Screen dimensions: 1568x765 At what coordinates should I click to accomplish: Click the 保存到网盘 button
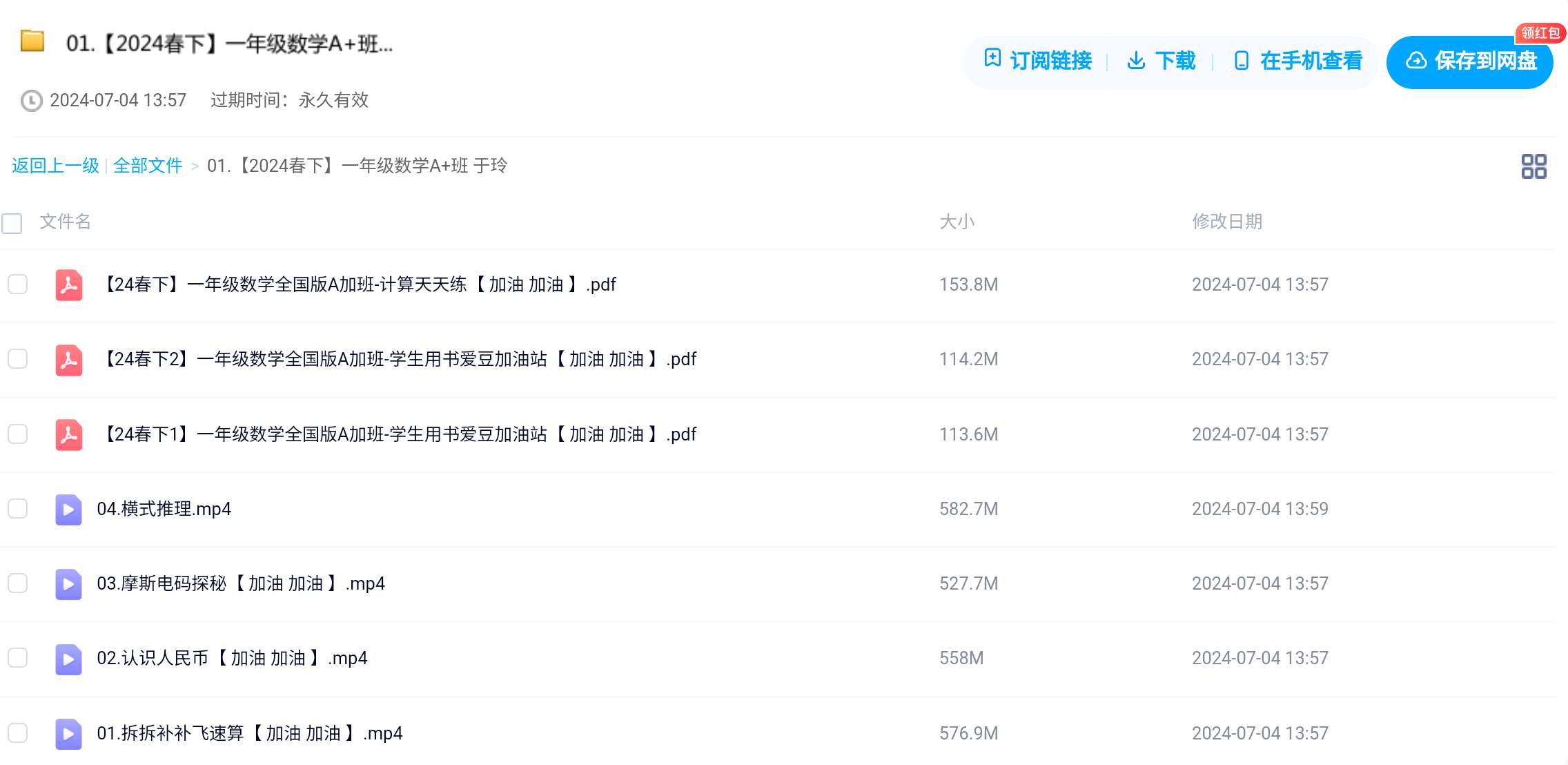1470,61
